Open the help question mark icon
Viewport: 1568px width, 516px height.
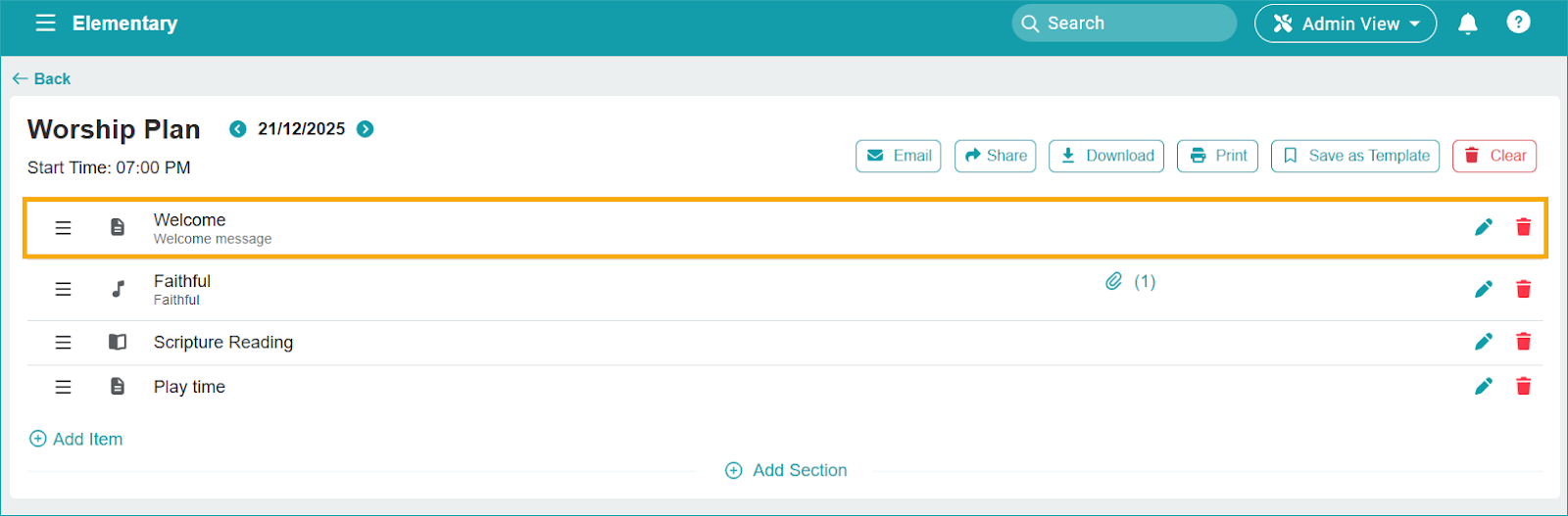(x=1518, y=23)
